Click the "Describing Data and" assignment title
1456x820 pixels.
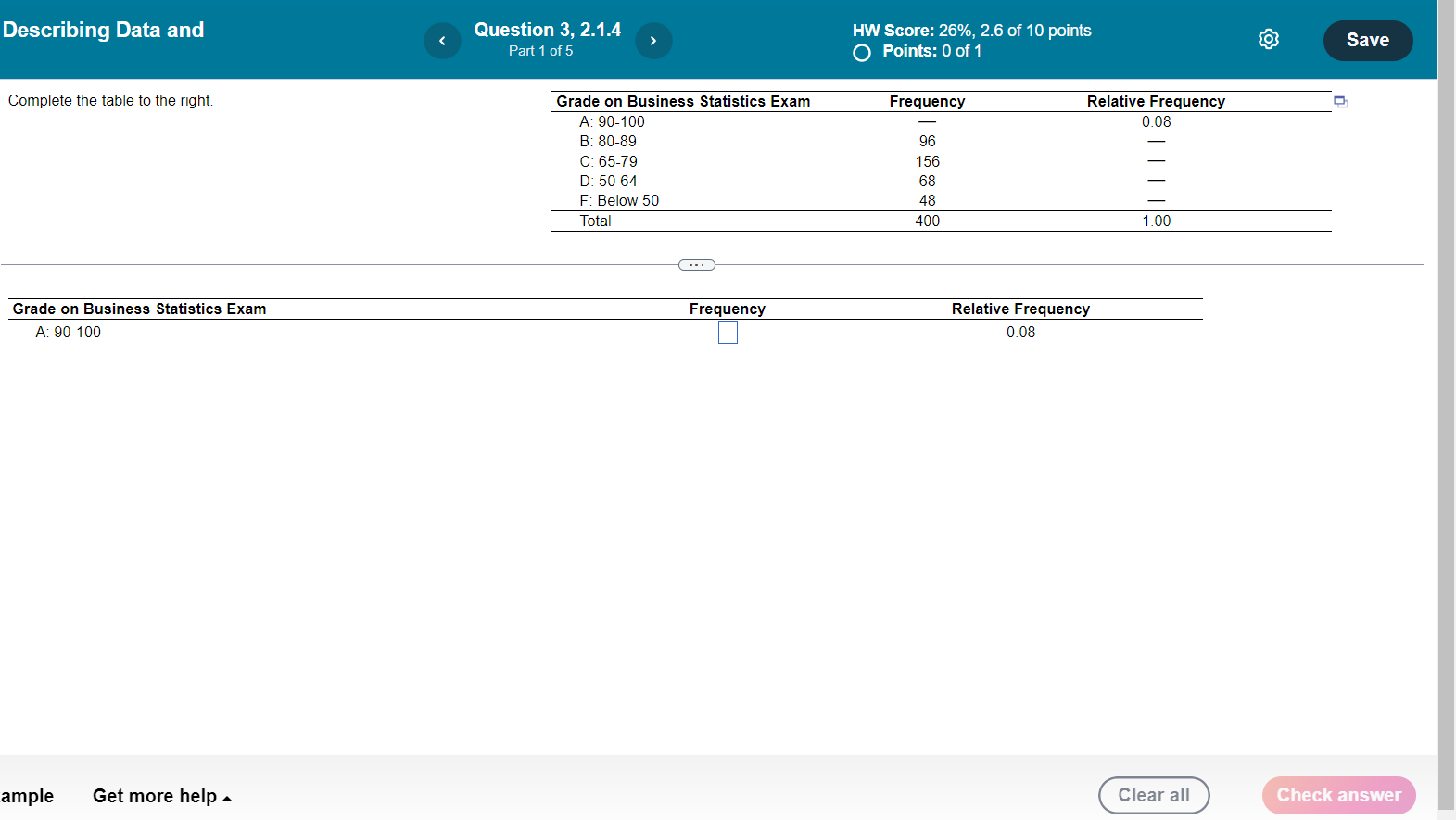[103, 30]
